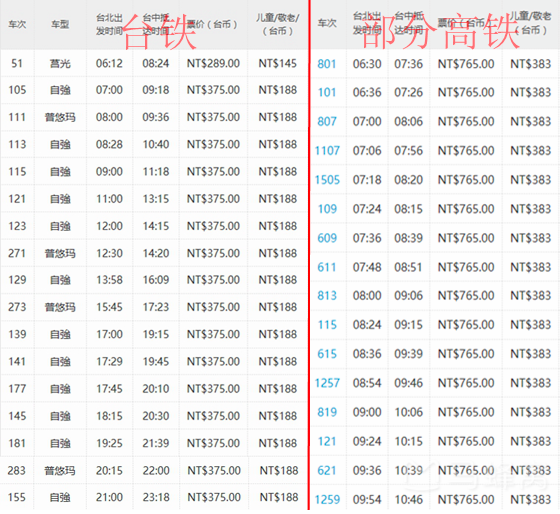The width and height of the screenshot is (560, 514).
Task: Click train number 155 cell
Action: [17, 498]
